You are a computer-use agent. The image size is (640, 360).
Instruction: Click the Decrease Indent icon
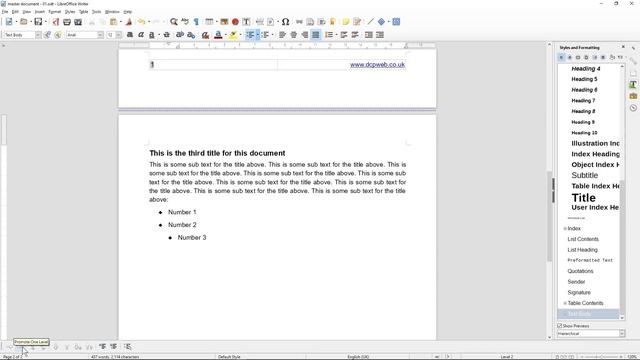coord(380,35)
